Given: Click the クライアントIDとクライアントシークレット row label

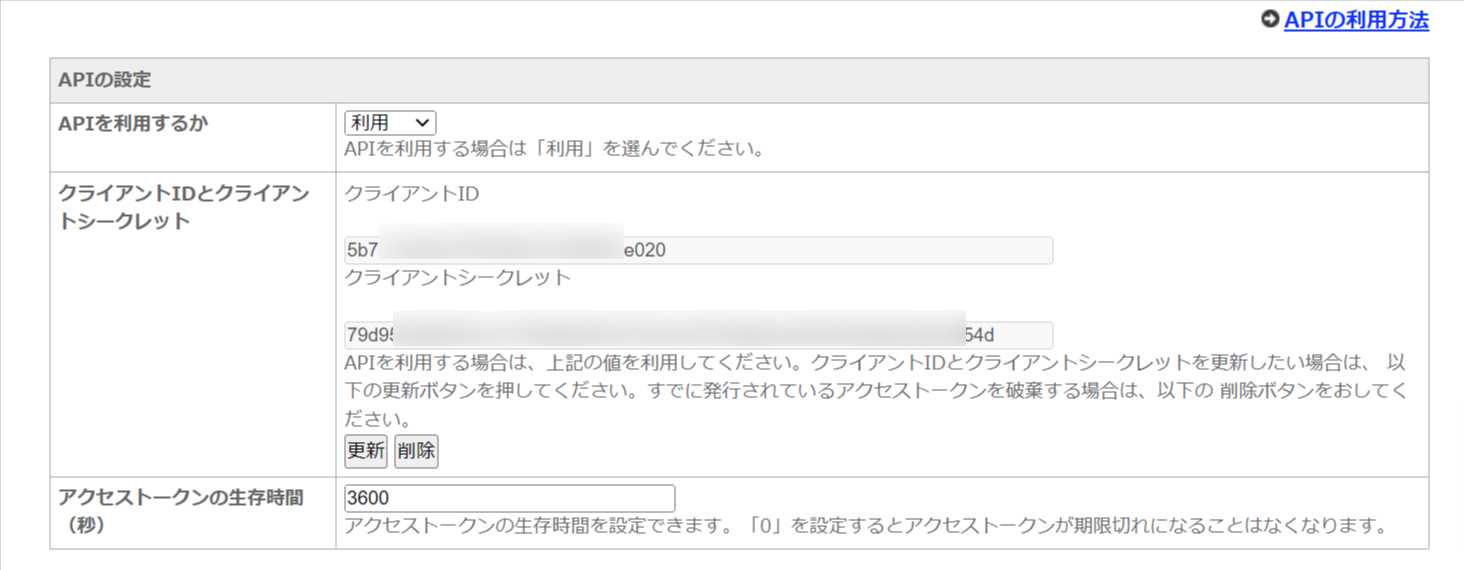Looking at the screenshot, I should point(184,208).
